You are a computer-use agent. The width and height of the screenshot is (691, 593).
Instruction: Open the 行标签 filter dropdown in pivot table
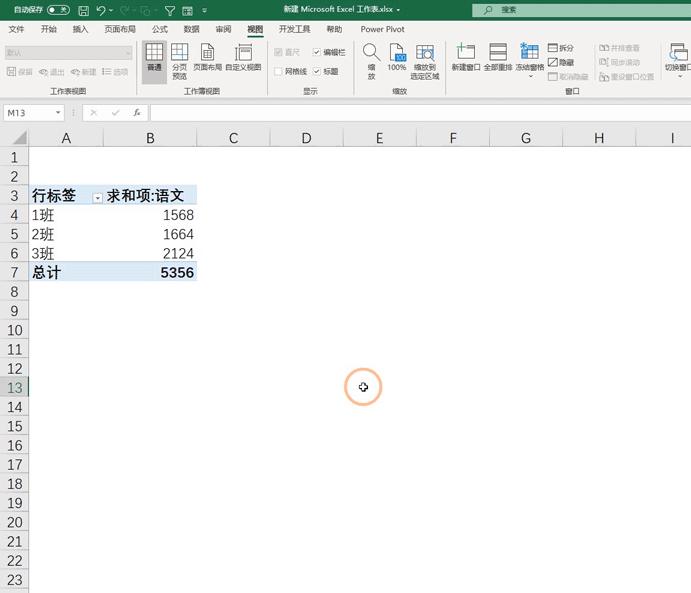coord(97,198)
